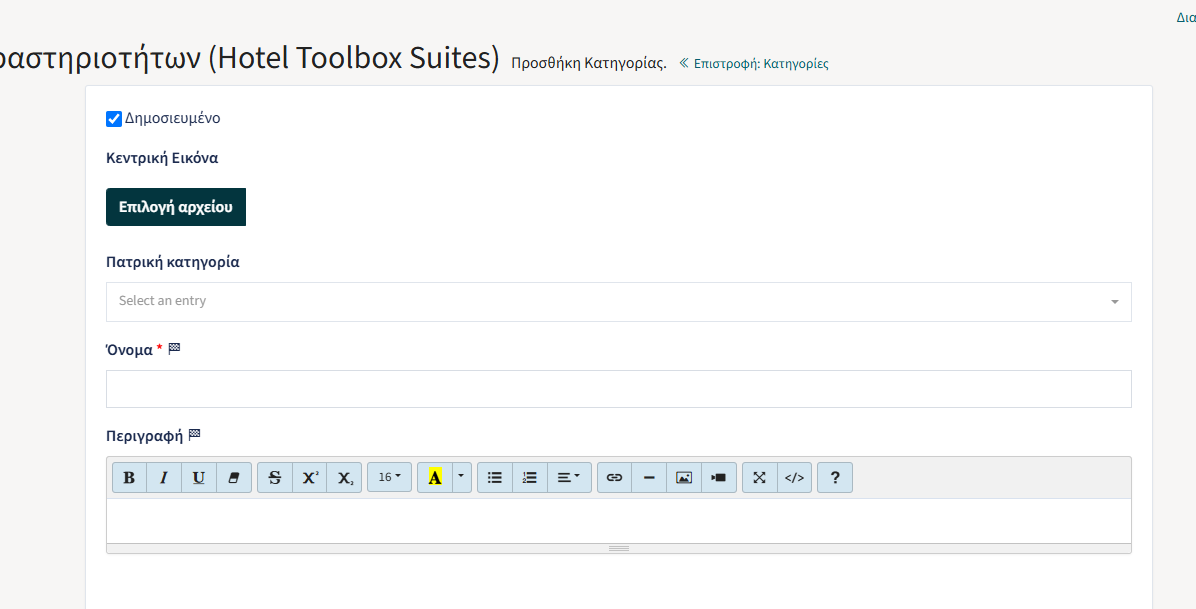Insert a horizontal rule

click(x=649, y=478)
